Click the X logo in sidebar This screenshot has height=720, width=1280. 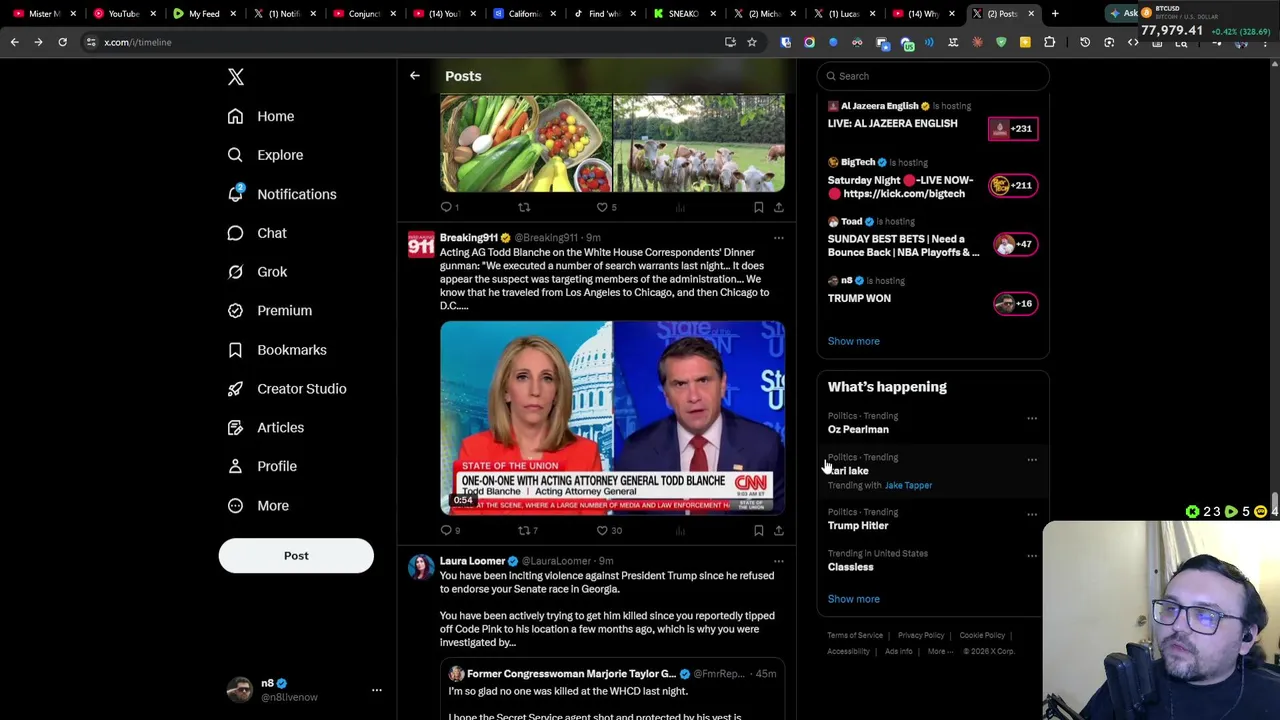click(235, 77)
